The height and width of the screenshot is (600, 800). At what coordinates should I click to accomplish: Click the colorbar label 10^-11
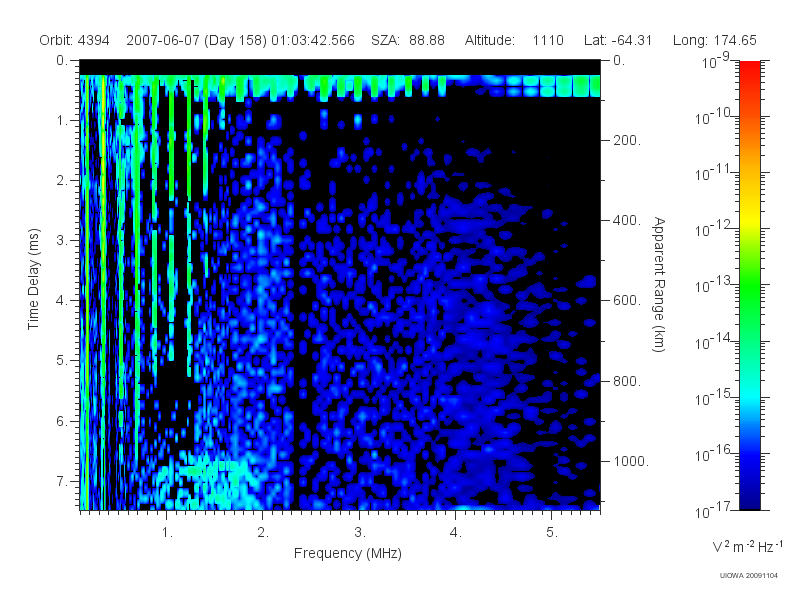pos(714,172)
